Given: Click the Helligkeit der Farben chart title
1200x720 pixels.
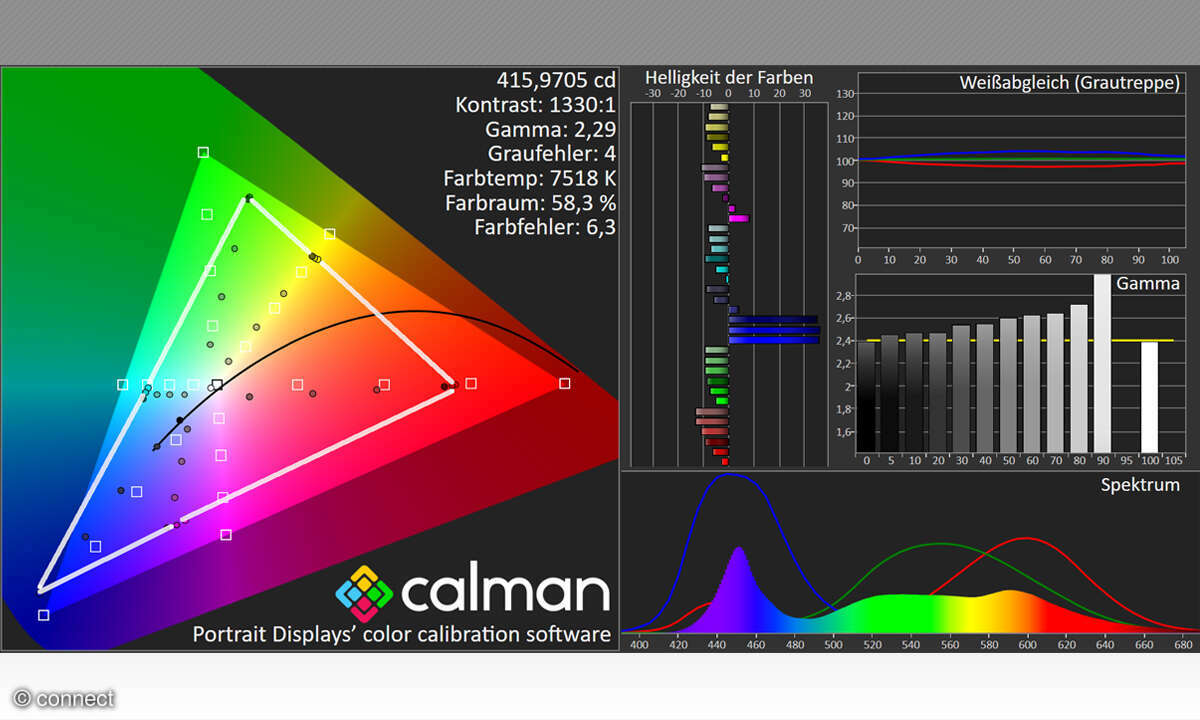Looking at the screenshot, I should point(729,77).
